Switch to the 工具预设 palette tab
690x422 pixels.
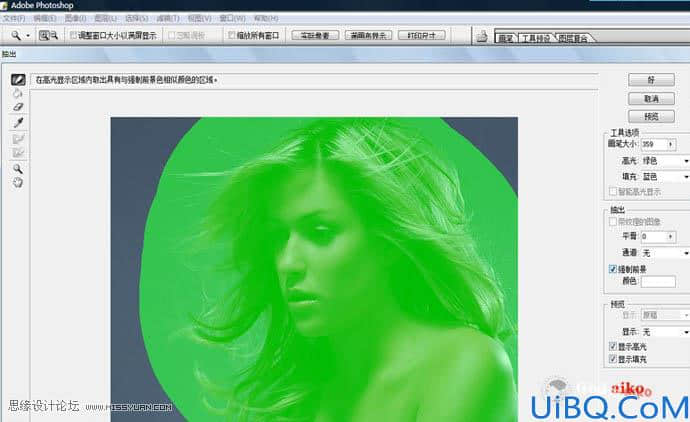[x=536, y=38]
